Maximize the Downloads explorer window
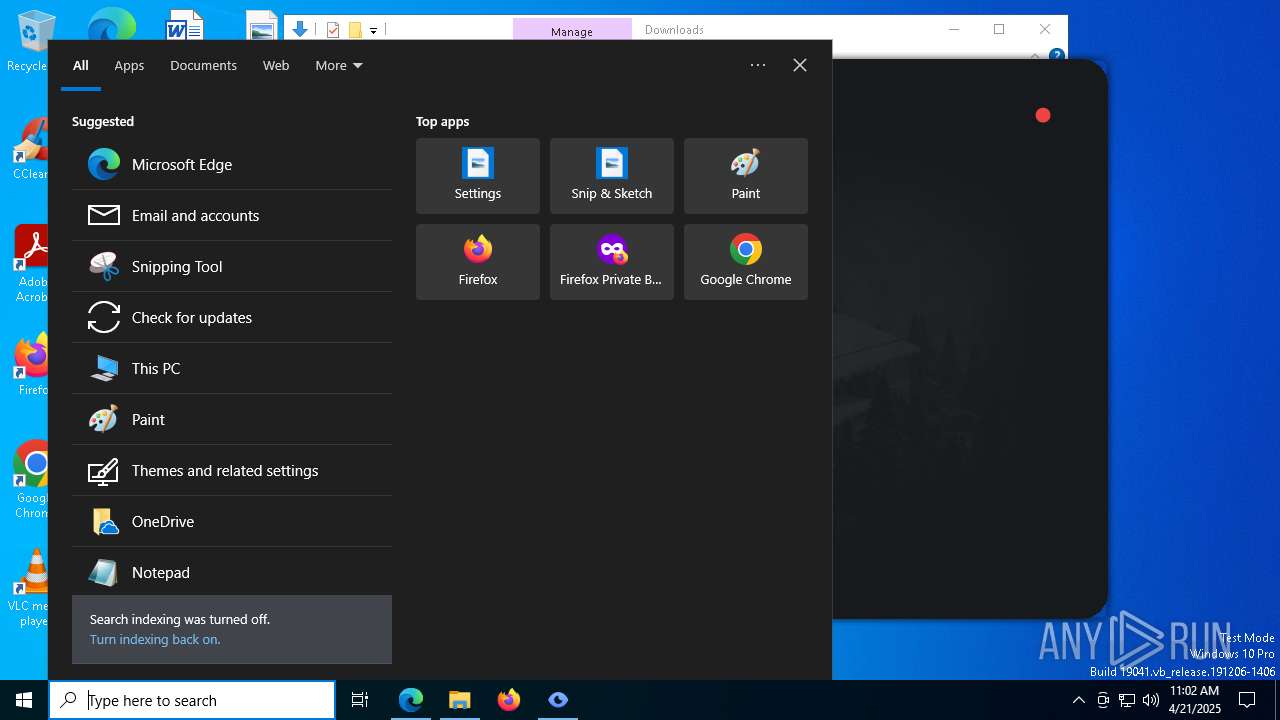This screenshot has height=720, width=1280. 999,29
